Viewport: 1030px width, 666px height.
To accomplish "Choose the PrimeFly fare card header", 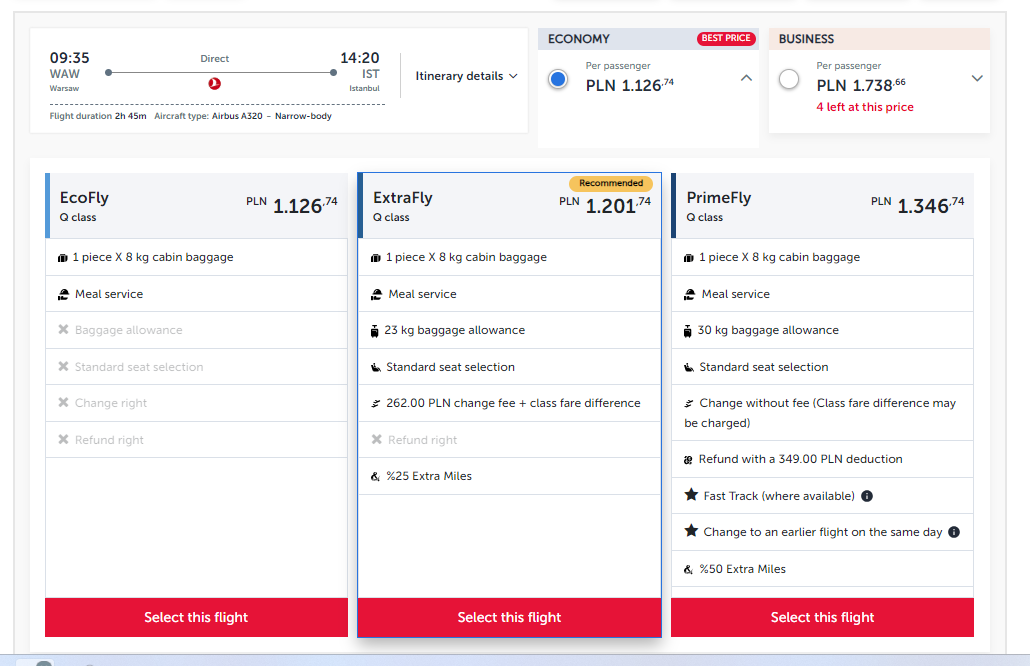I will (x=822, y=206).
